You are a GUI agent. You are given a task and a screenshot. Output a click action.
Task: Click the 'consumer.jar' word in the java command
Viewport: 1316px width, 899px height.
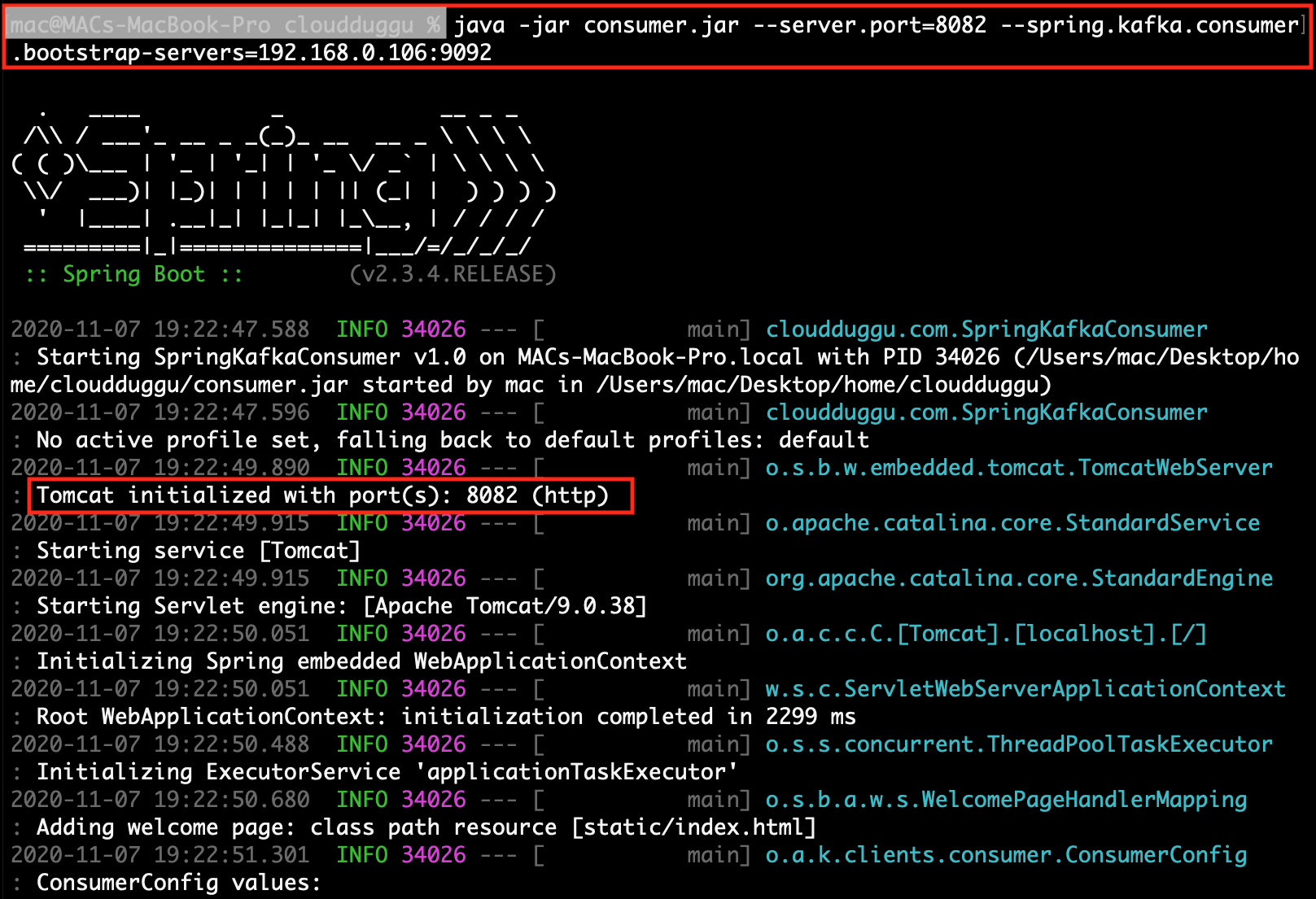[661, 25]
